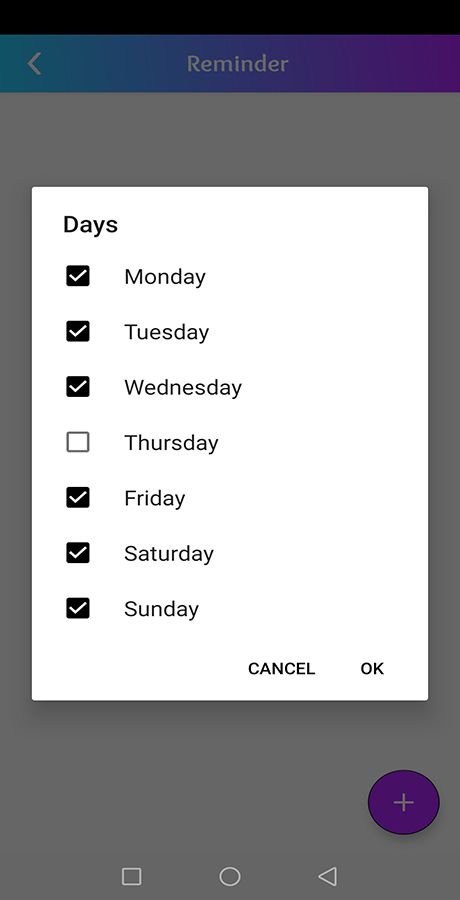Screen dimensions: 460x900
Task: Enable the Thursday checkbox
Action: [78, 443]
